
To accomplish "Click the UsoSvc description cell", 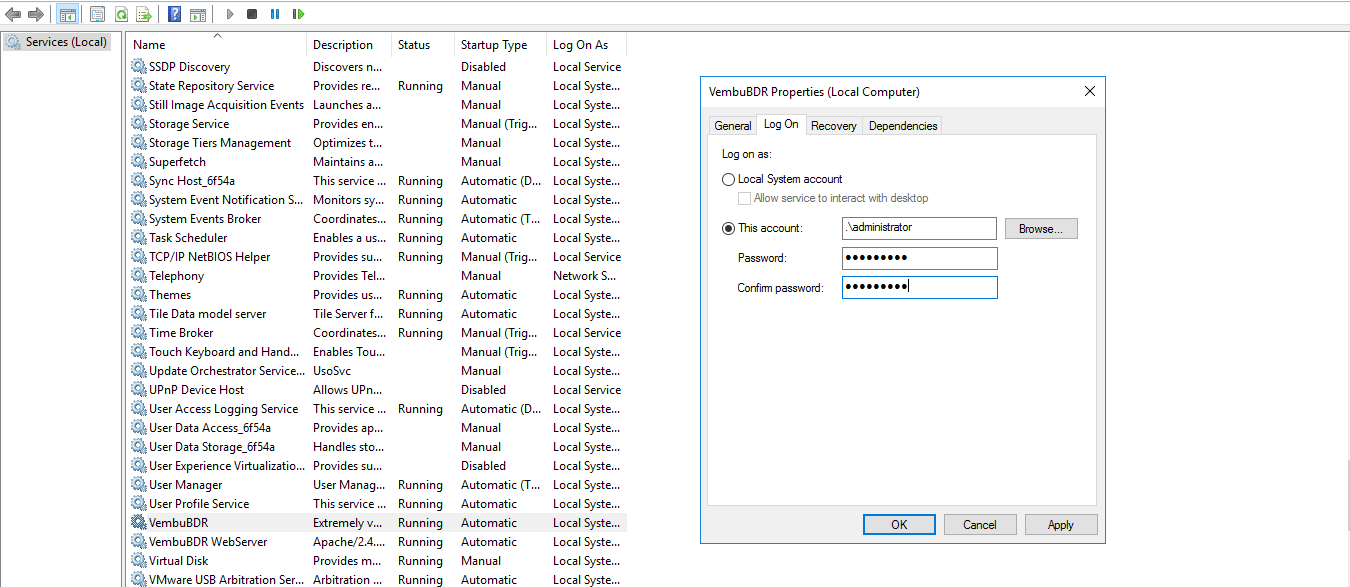I will pos(332,371).
